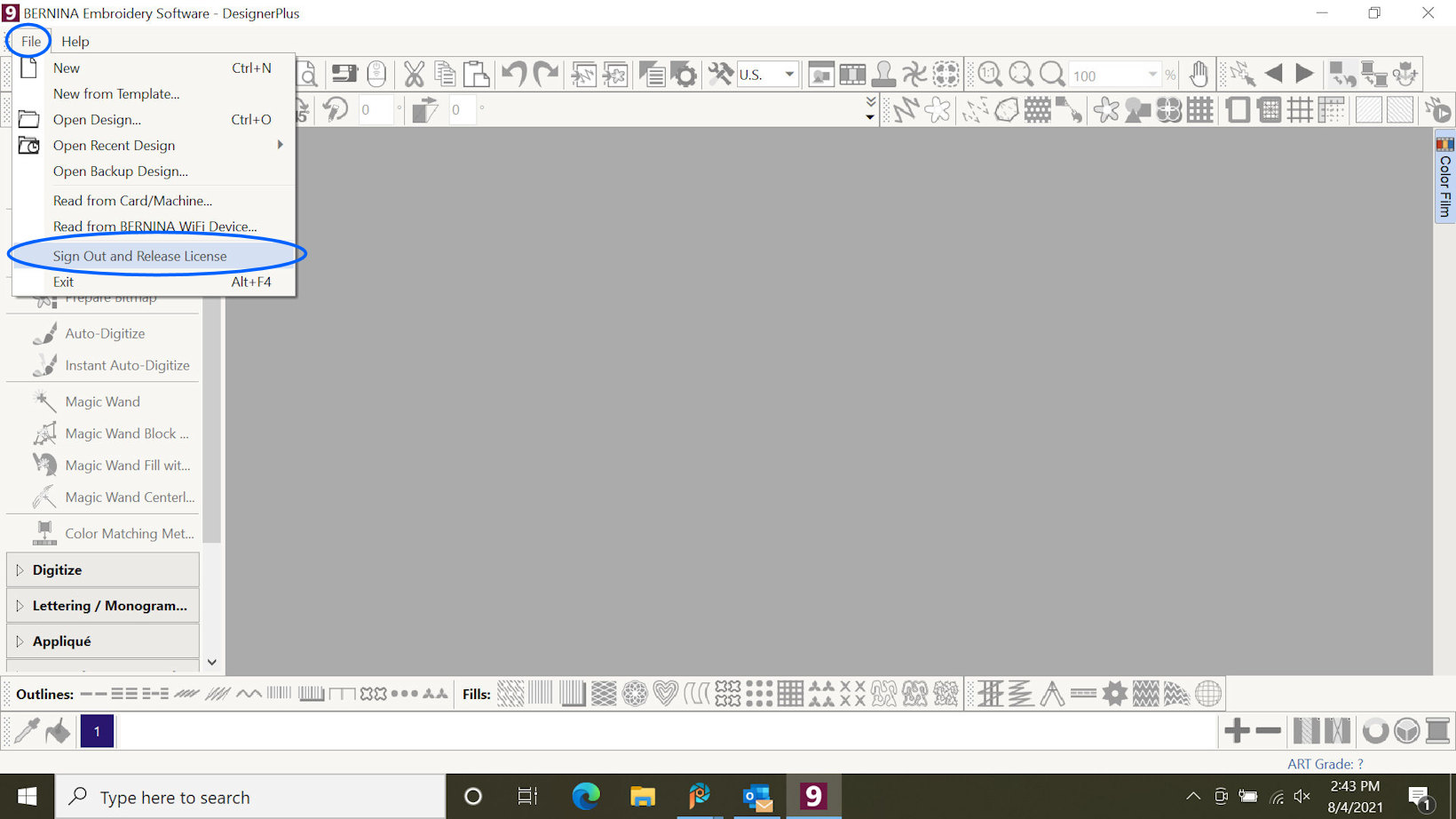This screenshot has width=1456, height=819.
Task: Click the Undo arrow icon
Action: tap(514, 75)
